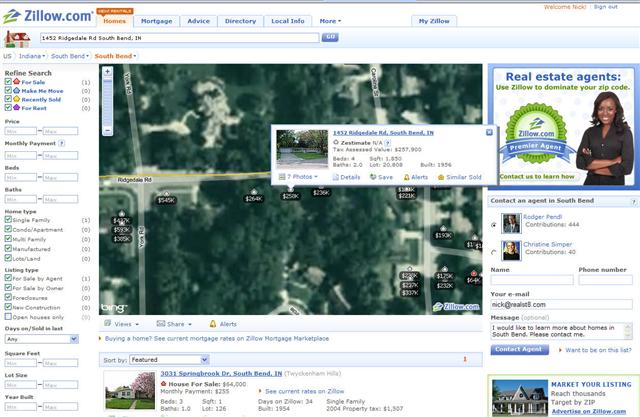Enable Open houses only

pyautogui.click(x=8, y=316)
